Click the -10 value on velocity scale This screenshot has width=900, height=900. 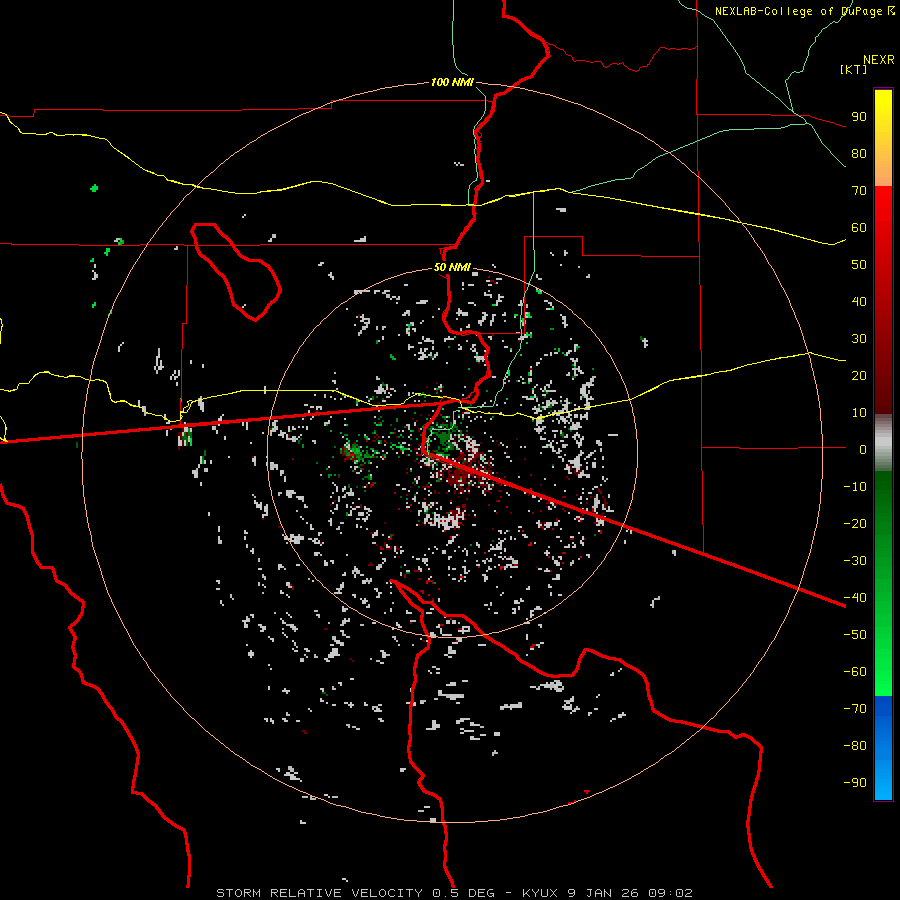tap(855, 487)
